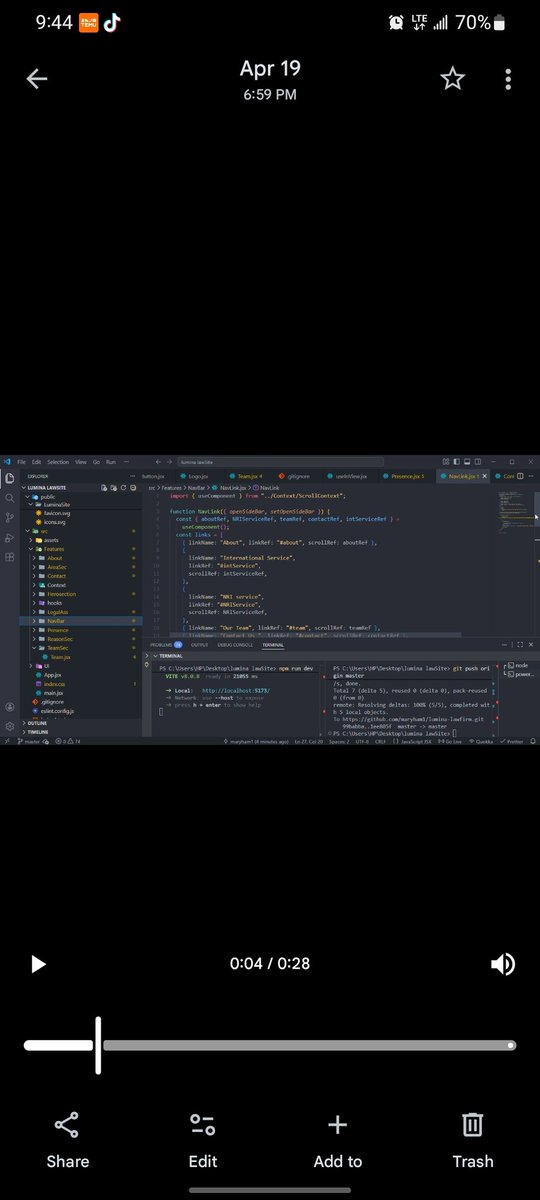Tap the TikTok notification icon

coord(112,23)
